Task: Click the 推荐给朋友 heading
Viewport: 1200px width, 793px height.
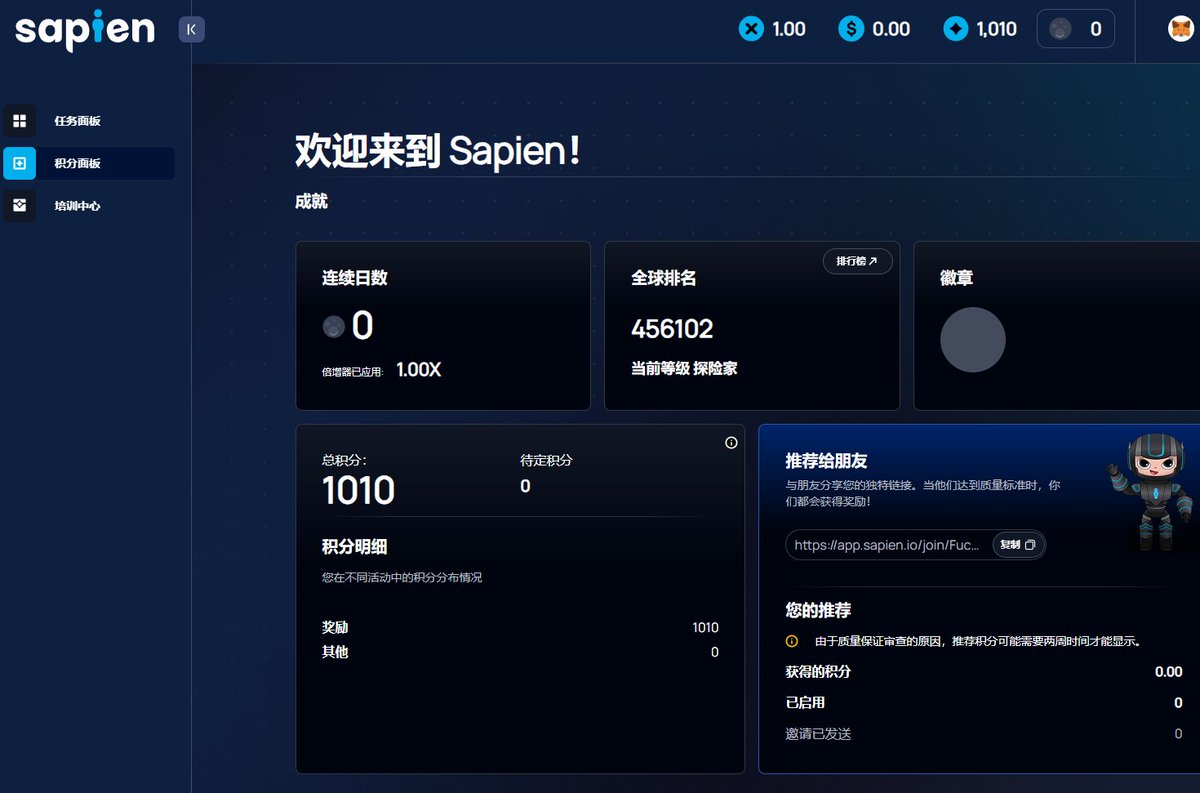Action: click(826, 461)
